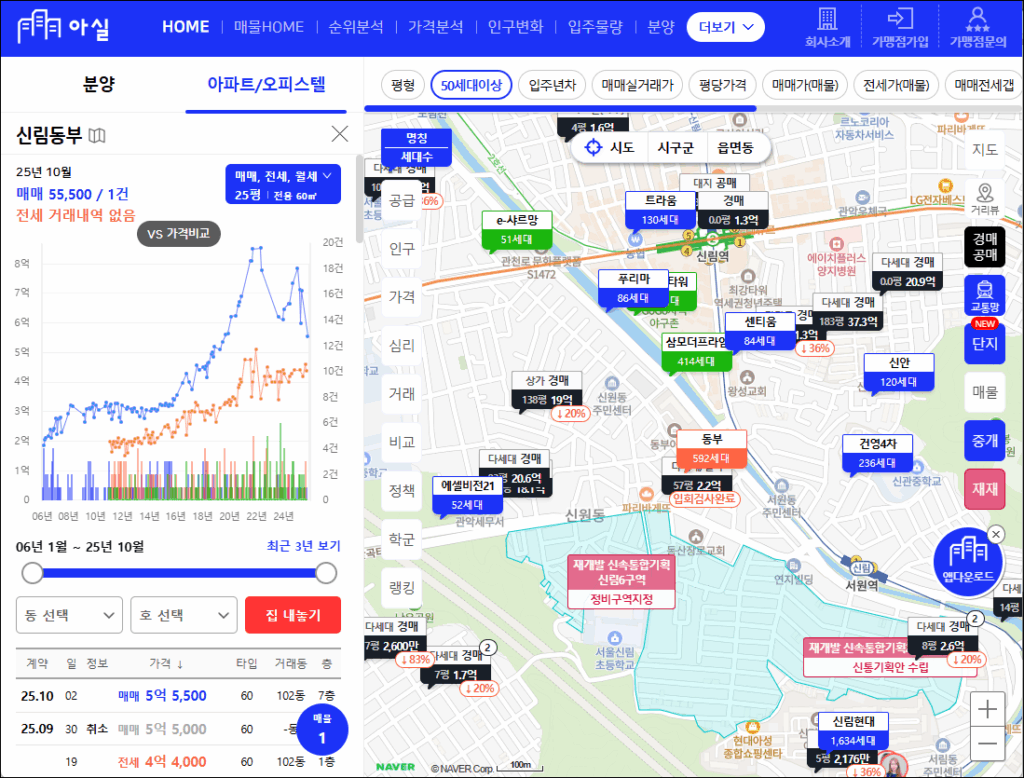The height and width of the screenshot is (778, 1024).
Task: Click the 최근 3년 보기 link
Action: 303,546
